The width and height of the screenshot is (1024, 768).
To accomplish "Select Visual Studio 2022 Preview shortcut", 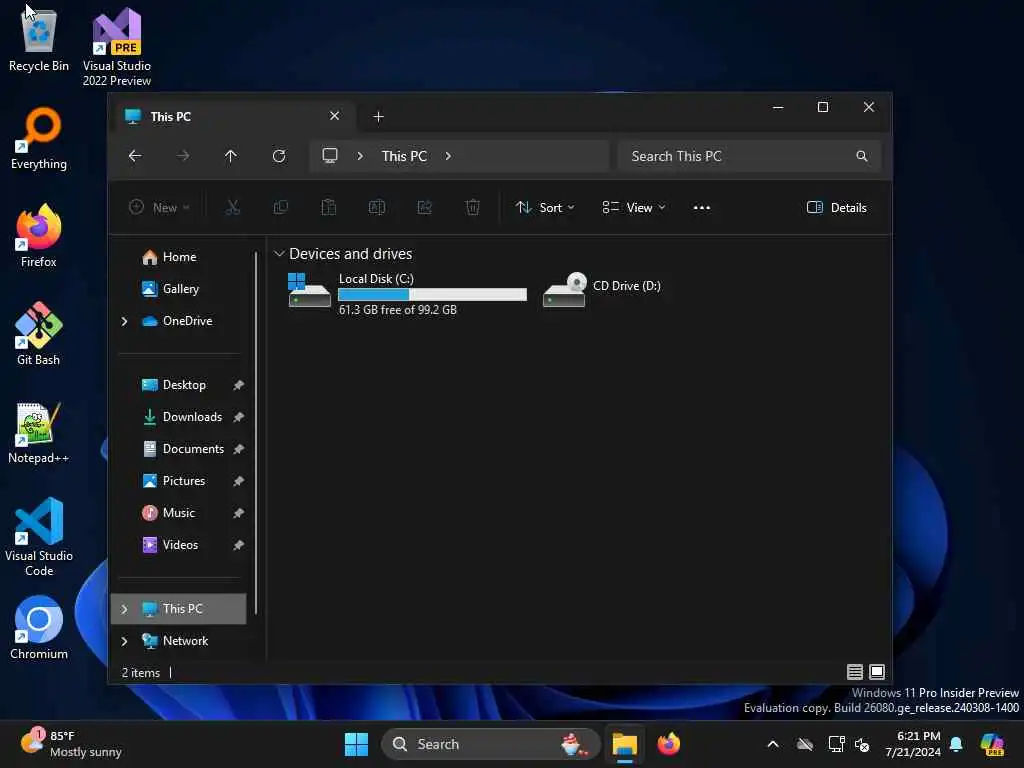I will click(x=117, y=47).
